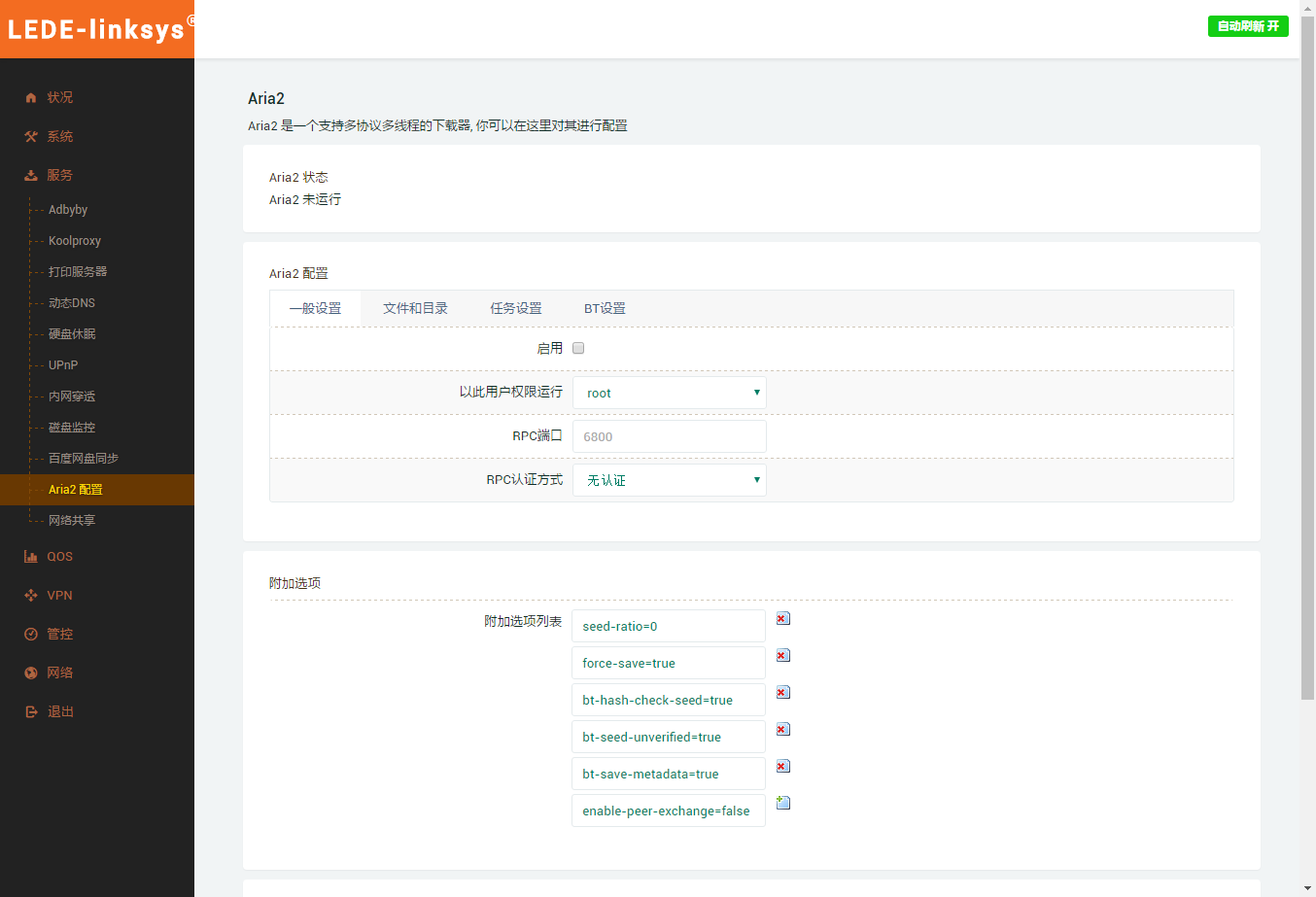The height and width of the screenshot is (897, 1316).
Task: Click the chart icon beside QOS
Action: (x=31, y=557)
